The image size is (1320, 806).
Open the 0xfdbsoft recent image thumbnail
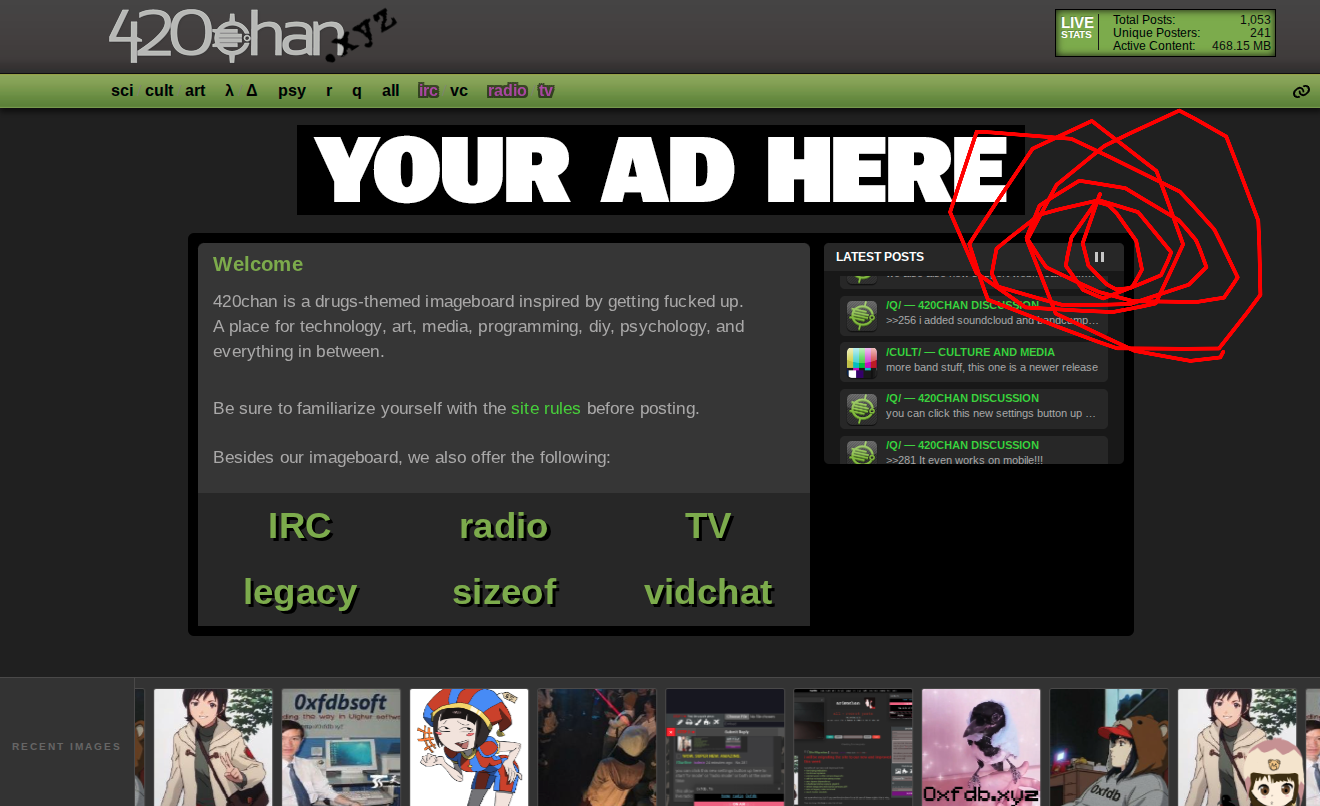[x=341, y=747]
